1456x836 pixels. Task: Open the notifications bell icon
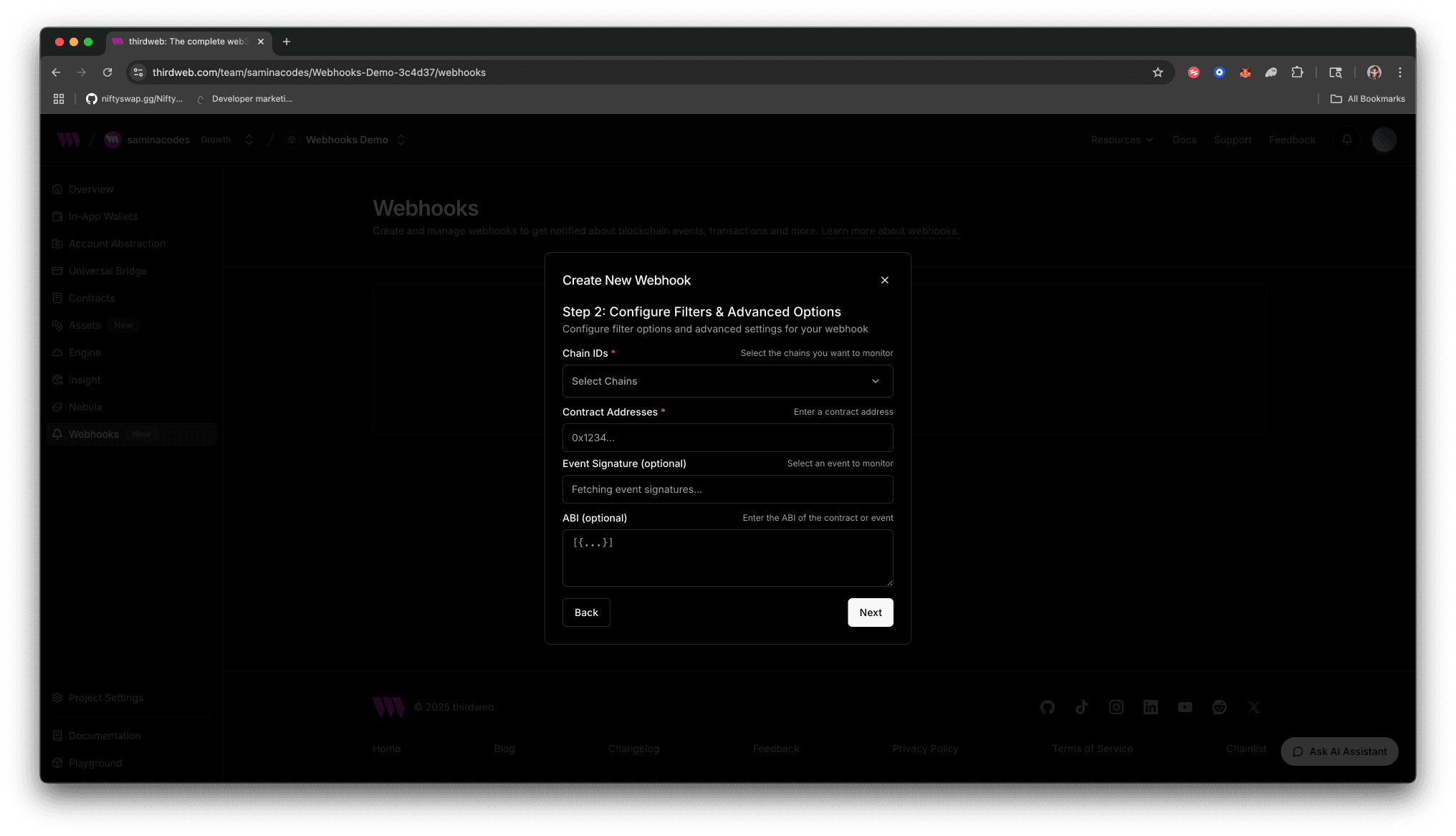[x=1346, y=140]
